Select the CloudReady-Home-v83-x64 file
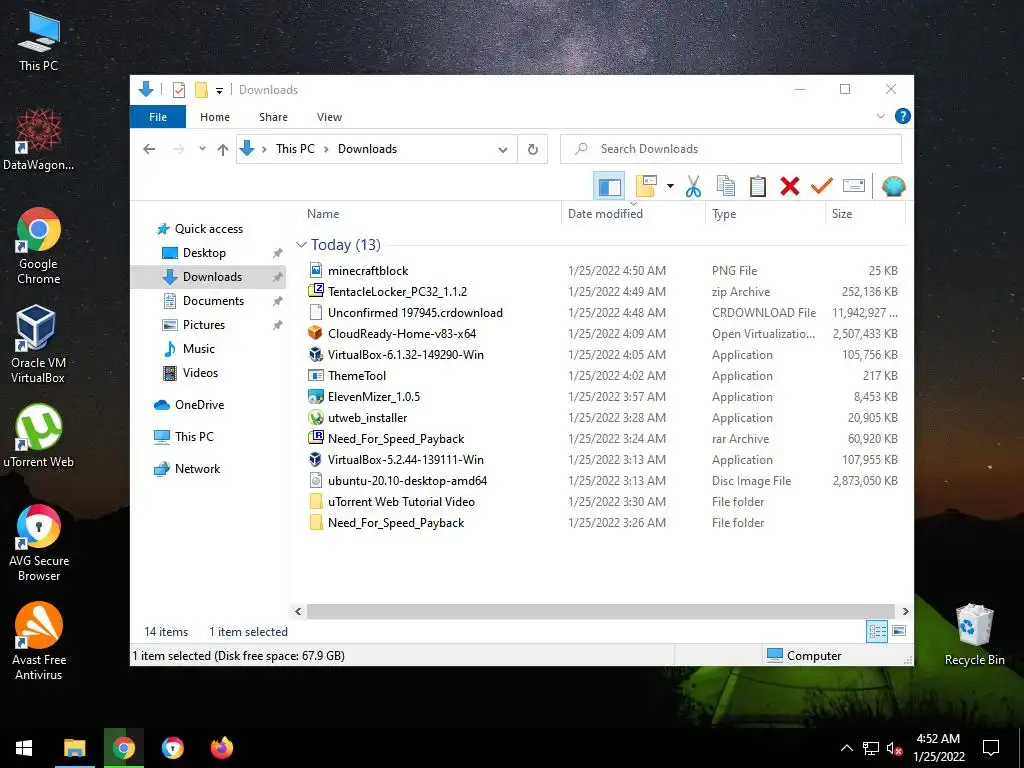 coord(402,334)
